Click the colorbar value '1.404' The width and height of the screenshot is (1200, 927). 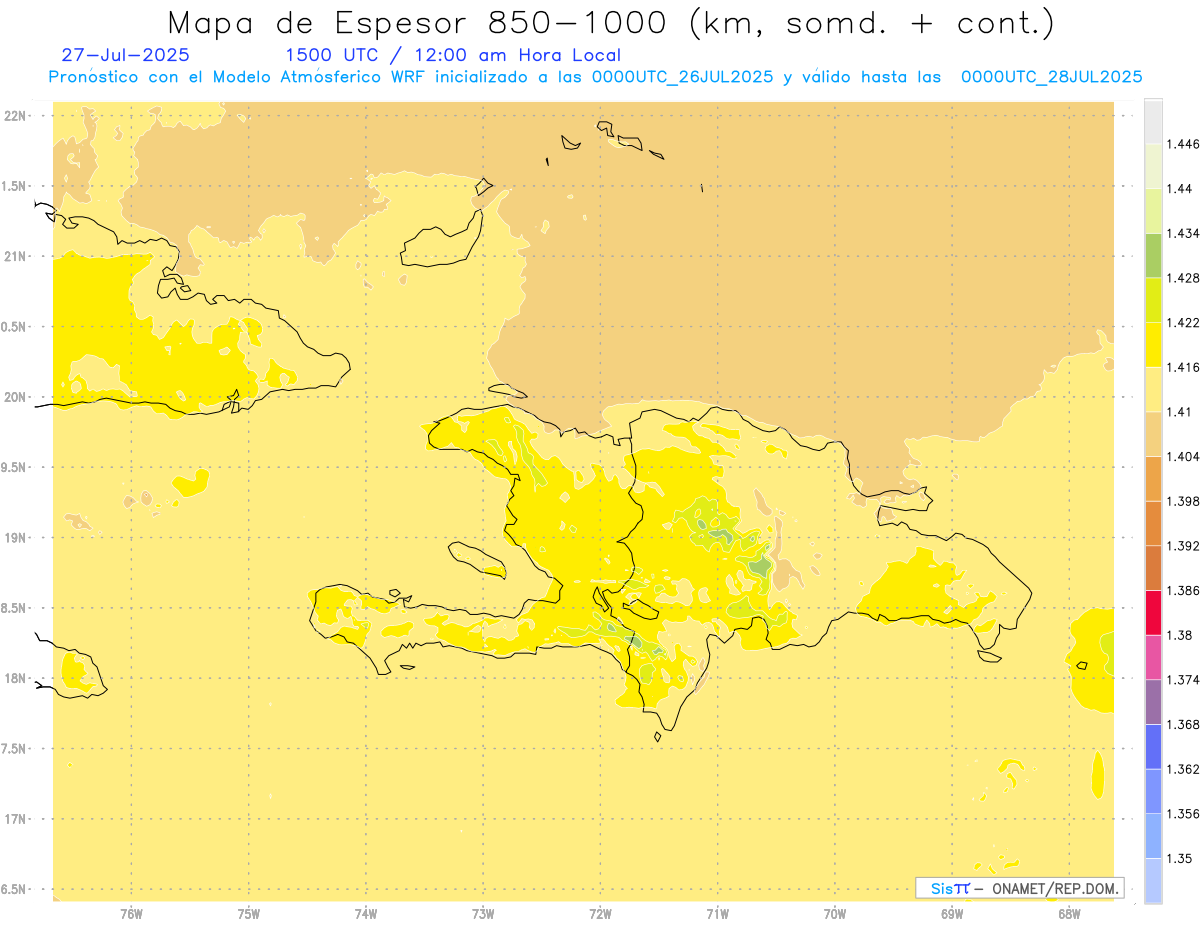1185,456
